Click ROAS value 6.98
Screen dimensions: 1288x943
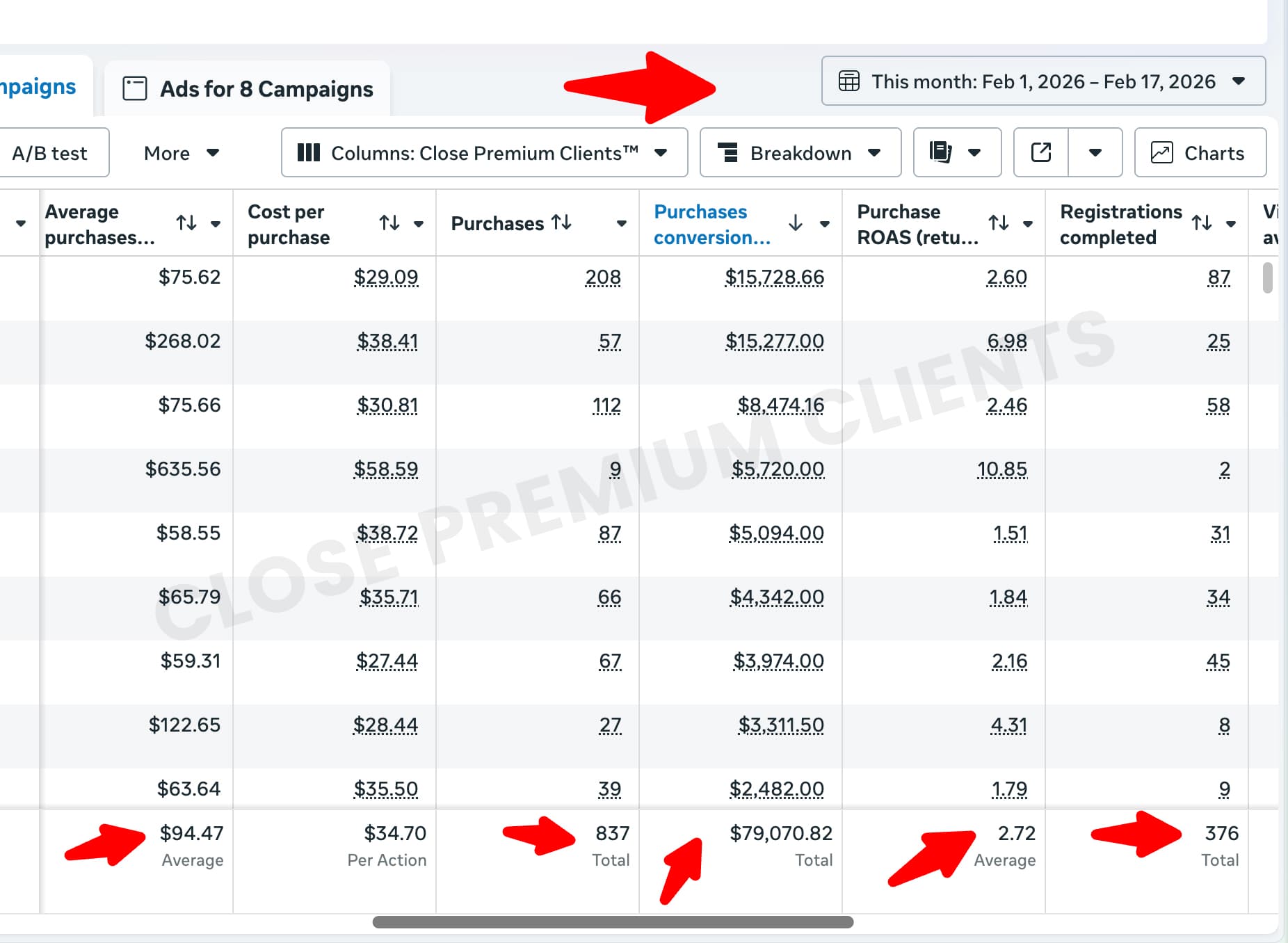[1007, 341]
